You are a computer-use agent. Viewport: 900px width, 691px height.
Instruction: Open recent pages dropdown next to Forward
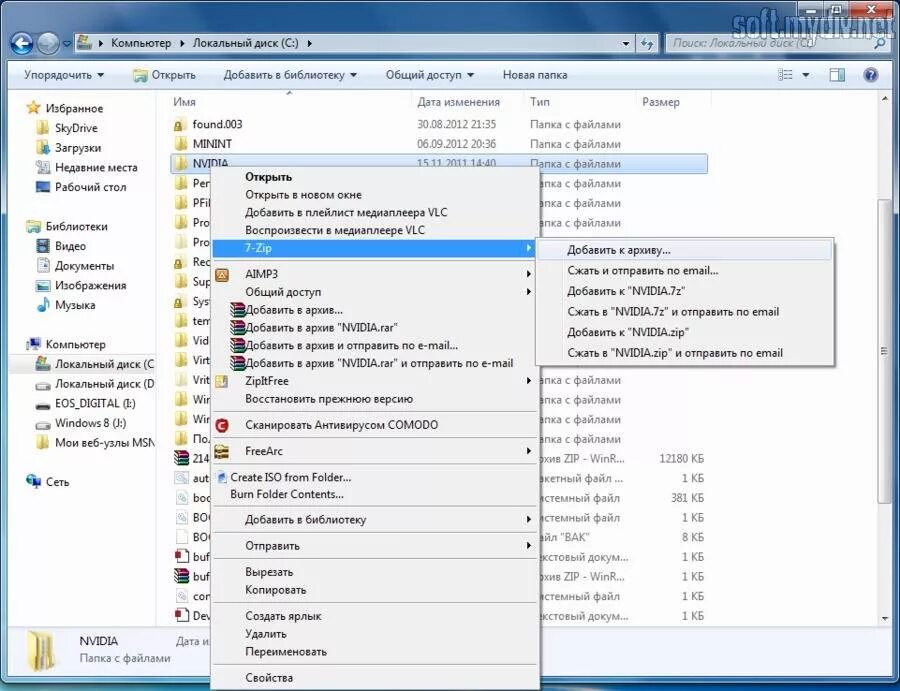[x=67, y=44]
